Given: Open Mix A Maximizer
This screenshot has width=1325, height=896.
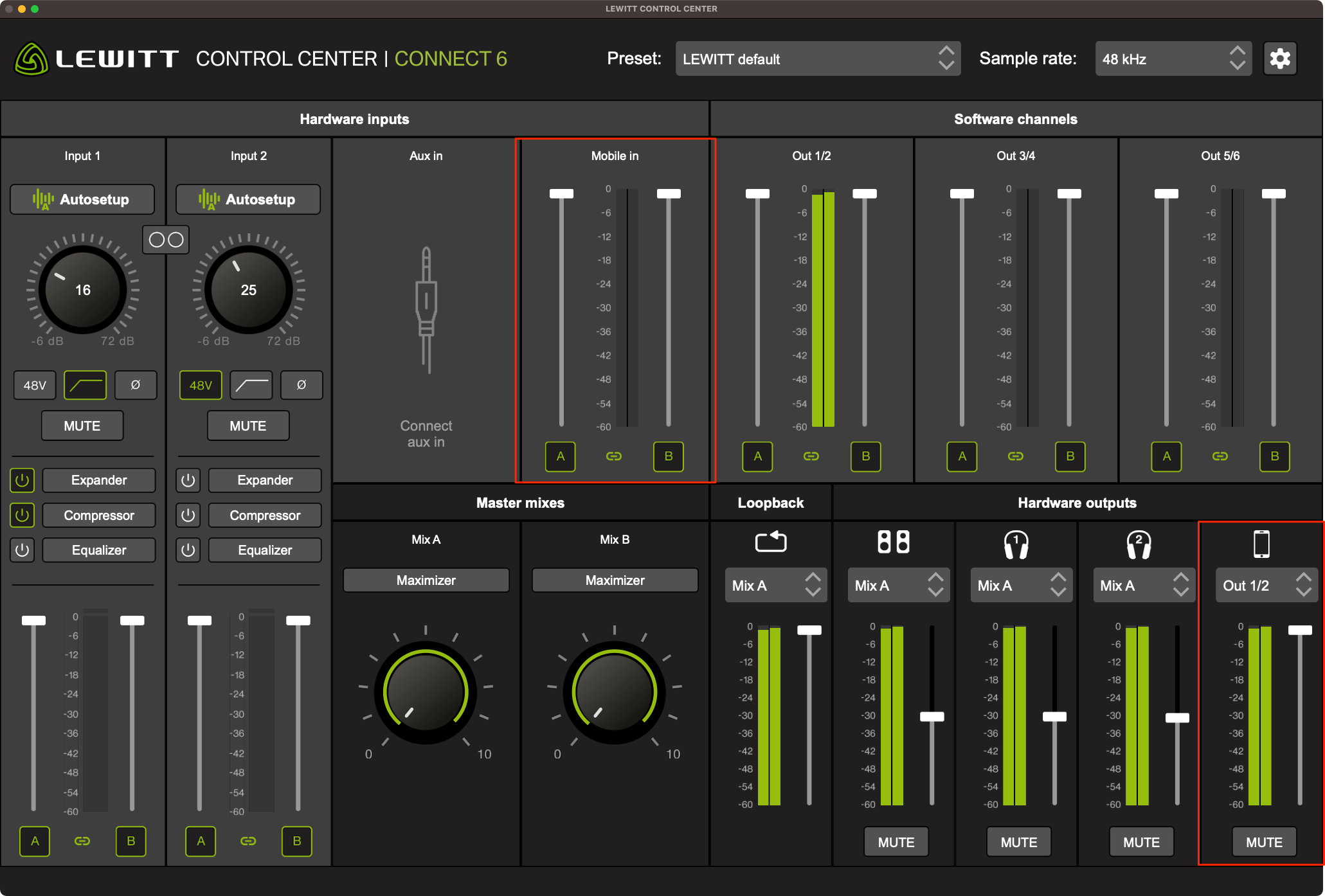Looking at the screenshot, I should point(426,580).
